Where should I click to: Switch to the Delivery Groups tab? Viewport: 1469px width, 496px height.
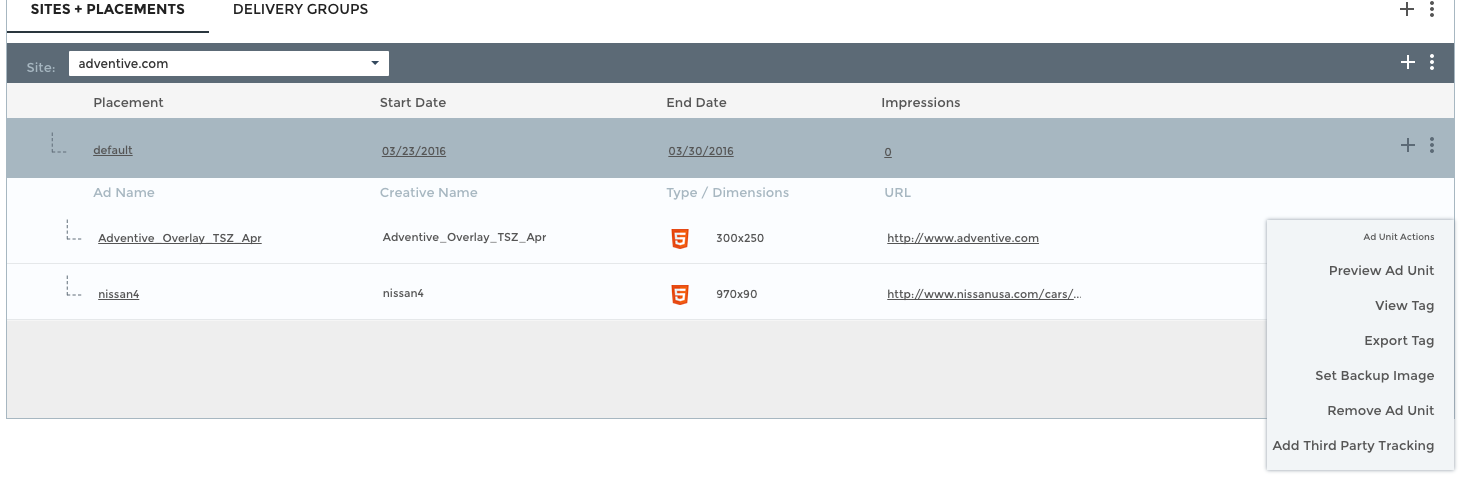[300, 10]
